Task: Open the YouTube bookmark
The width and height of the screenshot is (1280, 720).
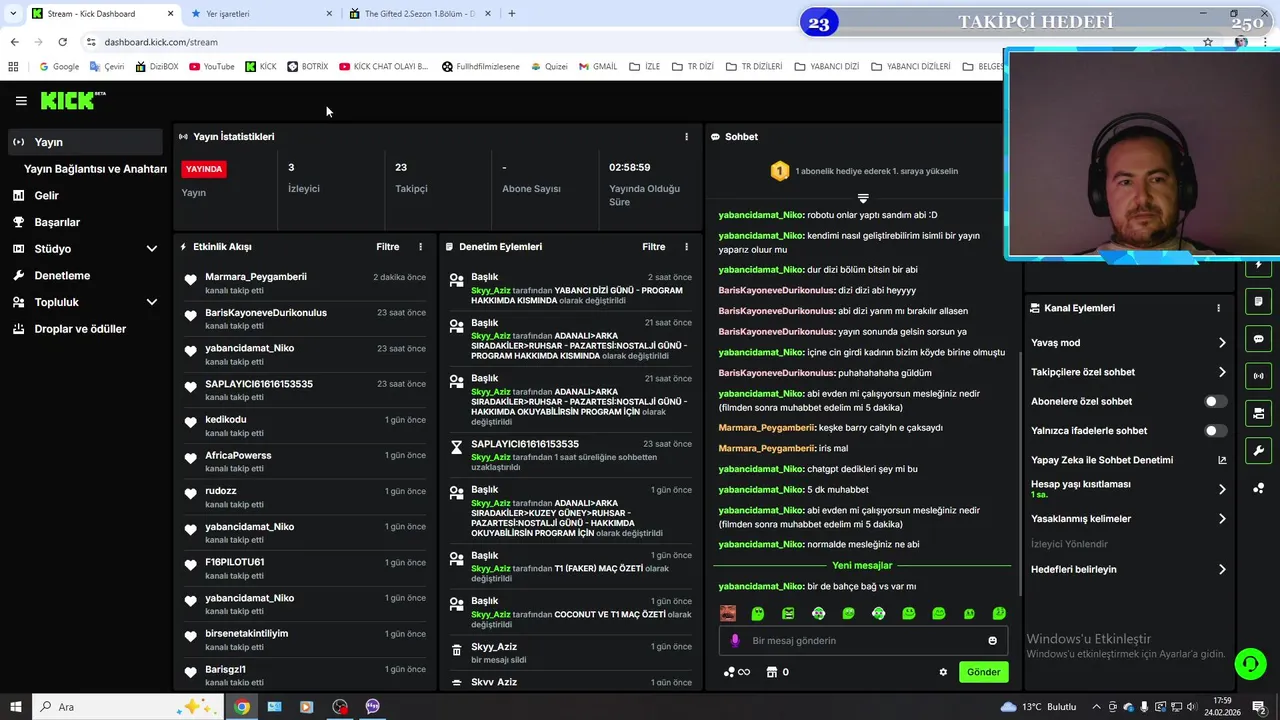Action: pos(211,67)
